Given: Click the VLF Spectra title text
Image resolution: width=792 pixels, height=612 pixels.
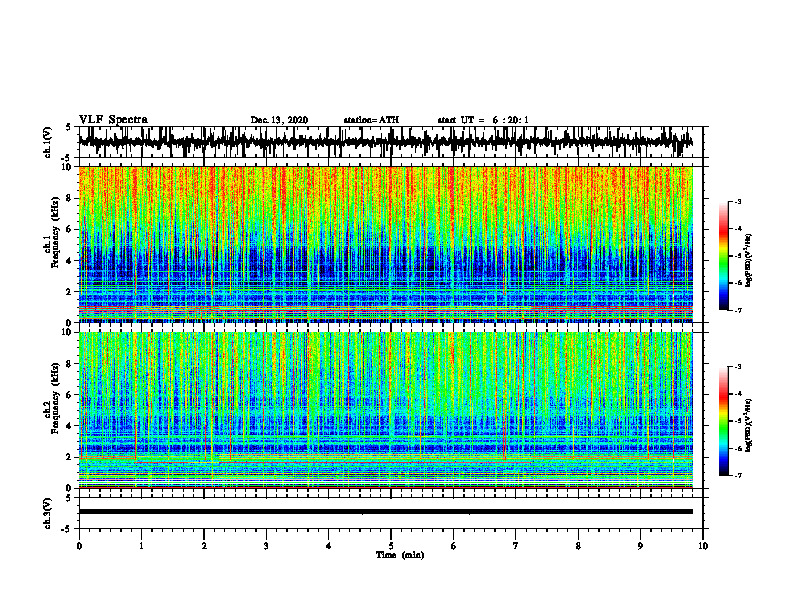Looking at the screenshot, I should pos(113,120).
